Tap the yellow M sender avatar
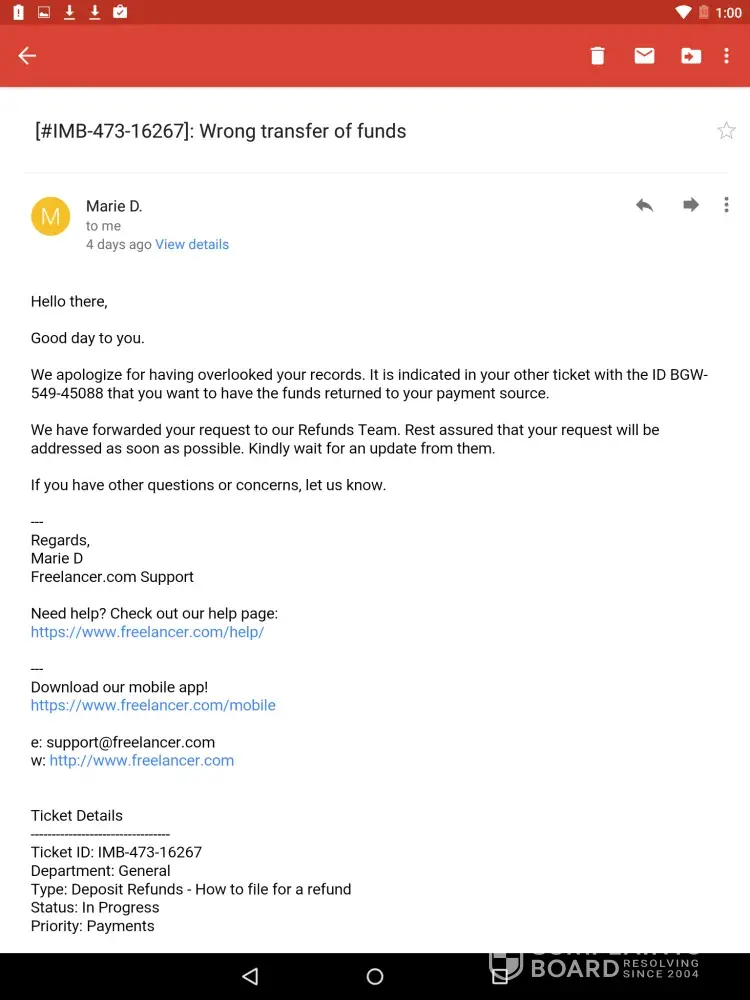Viewport: 750px width, 1000px height. pyautogui.click(x=50, y=216)
